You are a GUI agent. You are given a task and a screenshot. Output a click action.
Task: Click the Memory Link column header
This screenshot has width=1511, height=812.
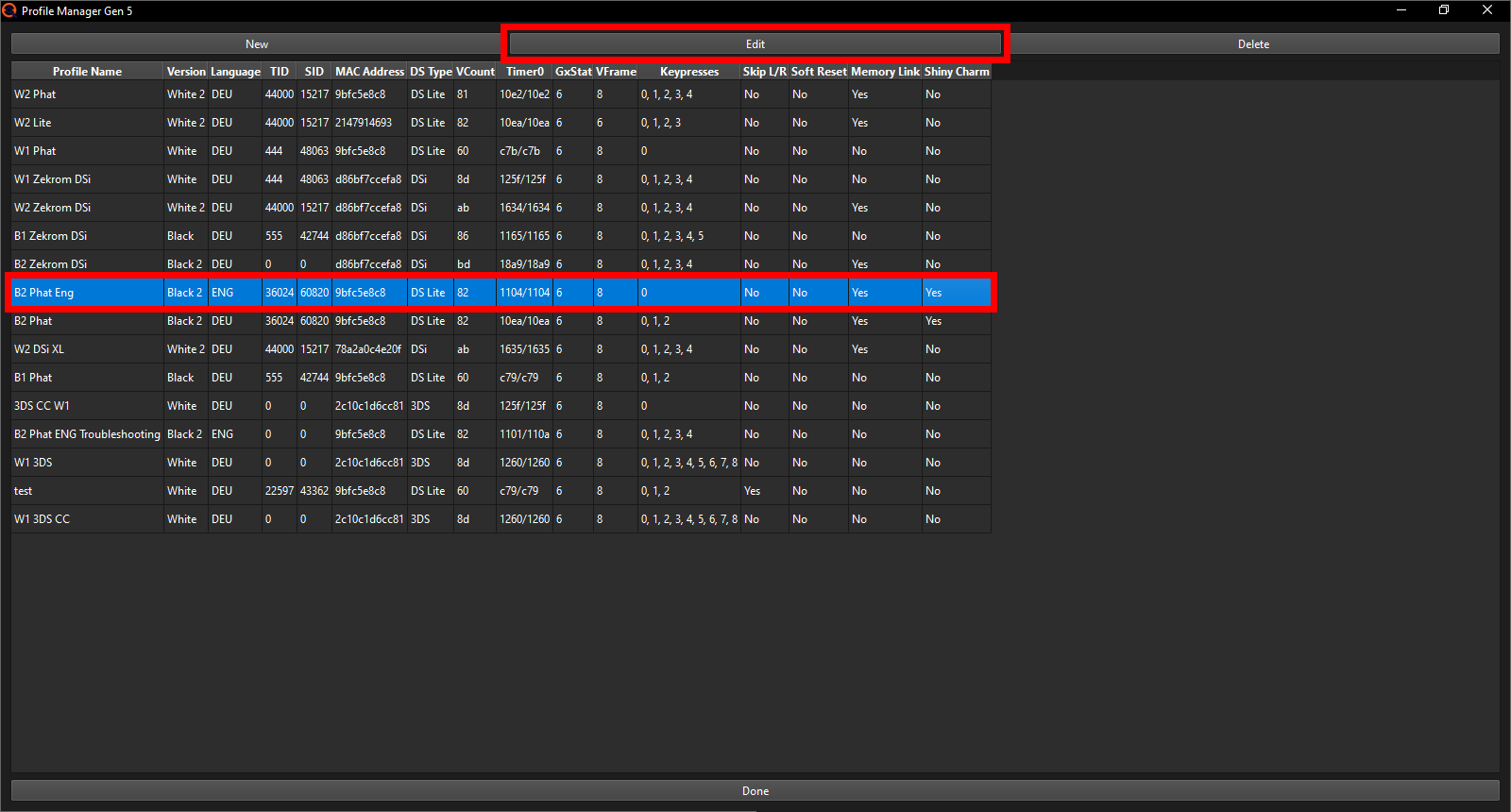coord(884,72)
